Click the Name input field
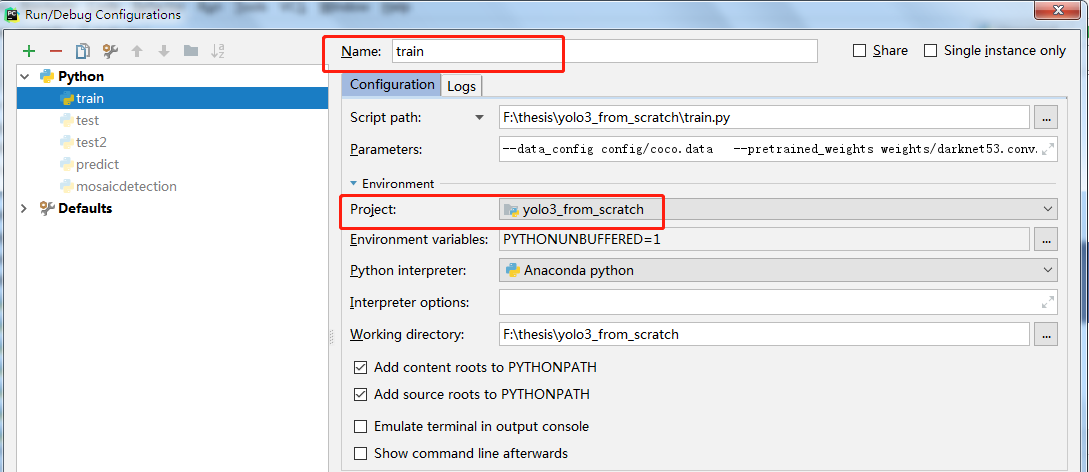Image resolution: width=1089 pixels, height=472 pixels. pyautogui.click(x=604, y=51)
